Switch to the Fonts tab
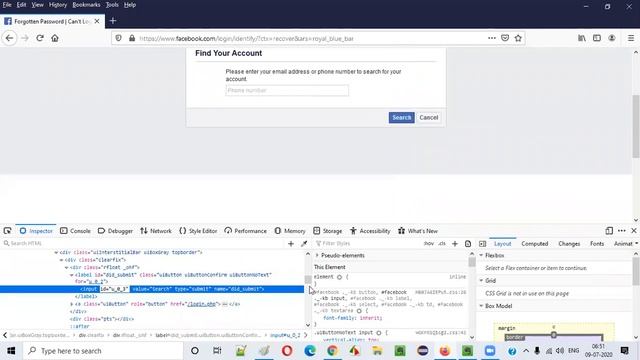Screen dimensions: 640x360 [597, 244]
